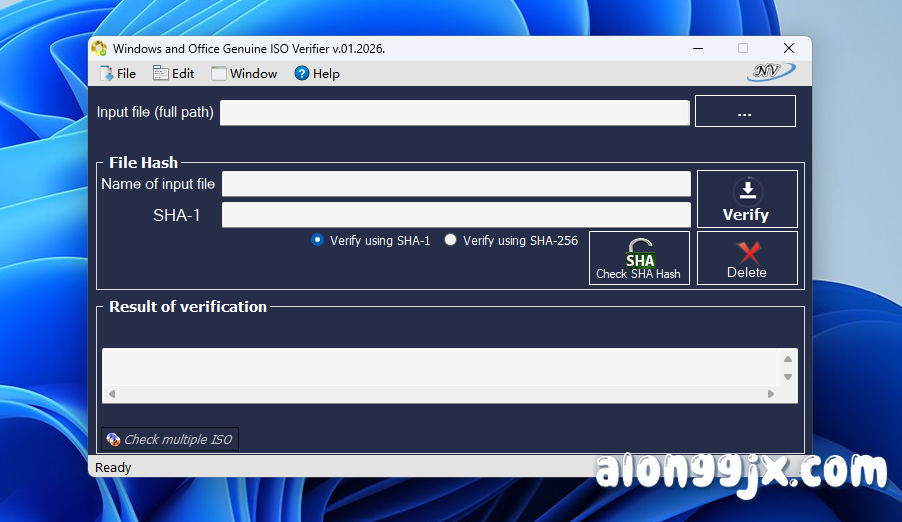Click the browse button with three dots
Image resolution: width=902 pixels, height=522 pixels.
[x=745, y=111]
